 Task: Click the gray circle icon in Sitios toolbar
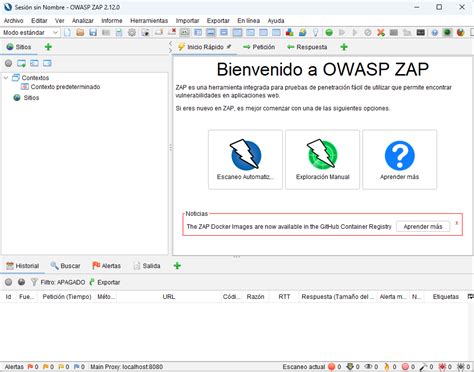[8, 63]
